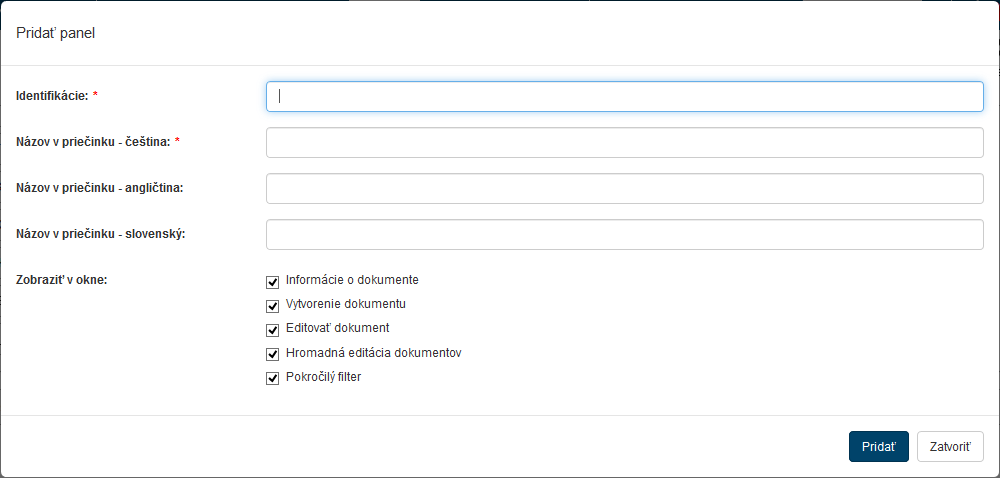
Task: Toggle the Vytvorenie dokumentu checkbox
Action: click(272, 306)
